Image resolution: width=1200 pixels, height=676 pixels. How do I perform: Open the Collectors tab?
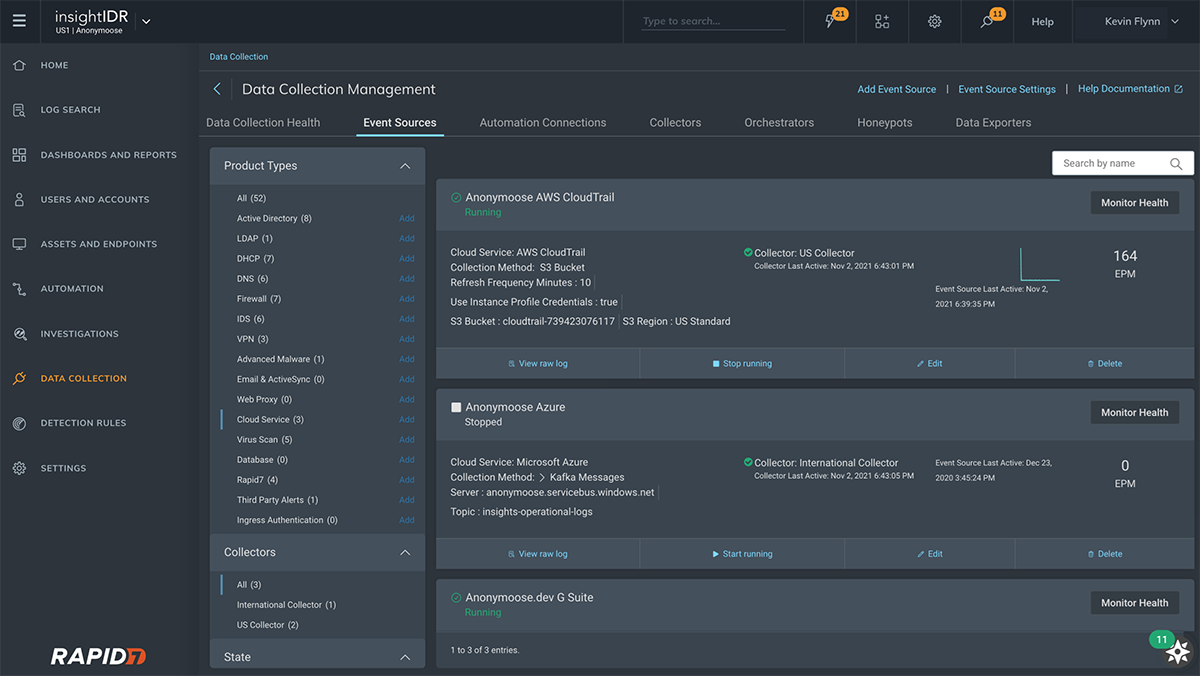675,123
